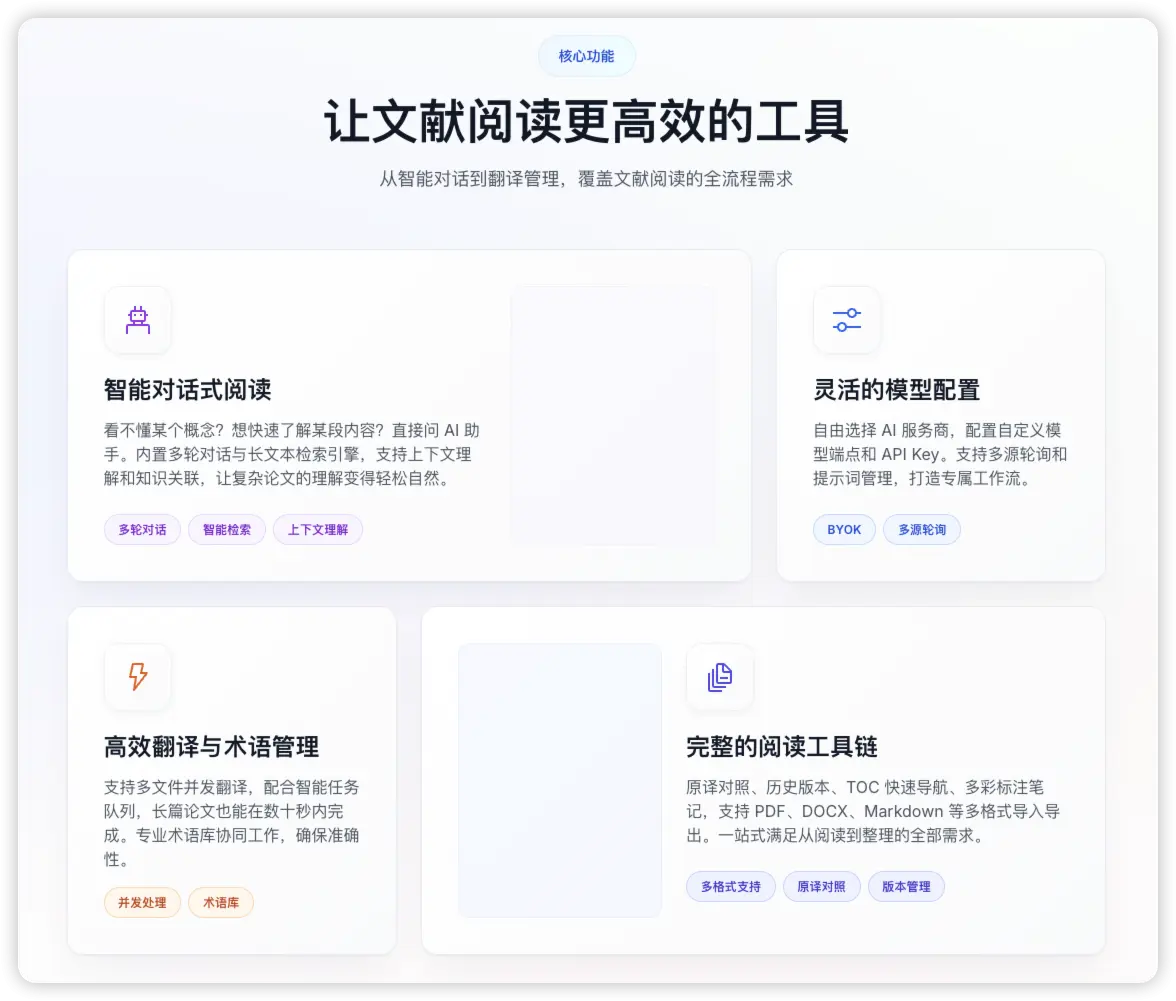Viewport: 1176px width, 1001px height.
Task: Click the 多源轮询 link
Action: (922, 529)
